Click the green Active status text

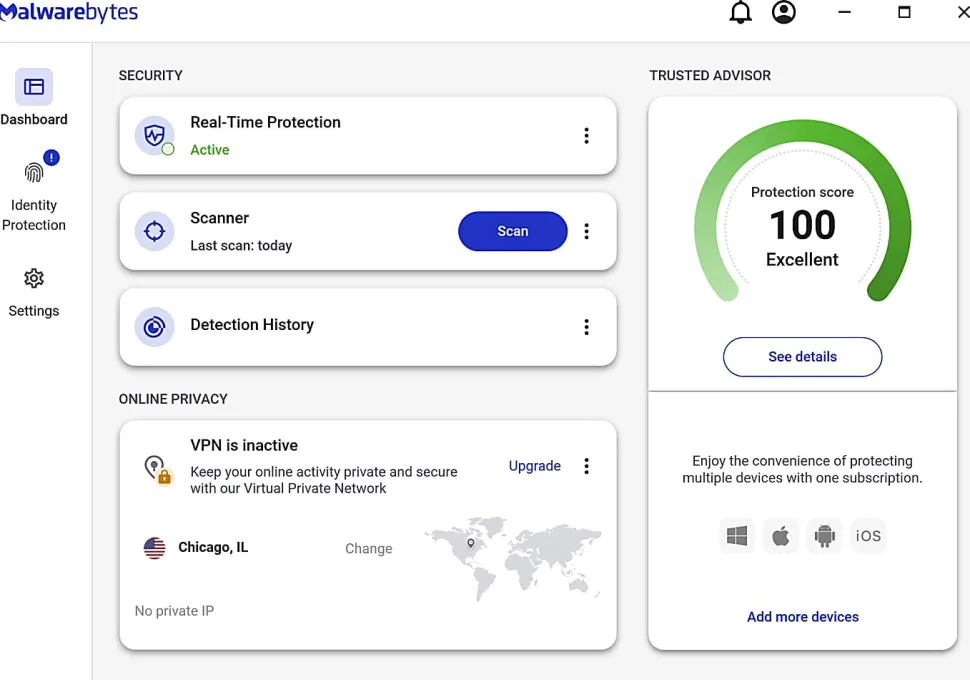pos(210,150)
